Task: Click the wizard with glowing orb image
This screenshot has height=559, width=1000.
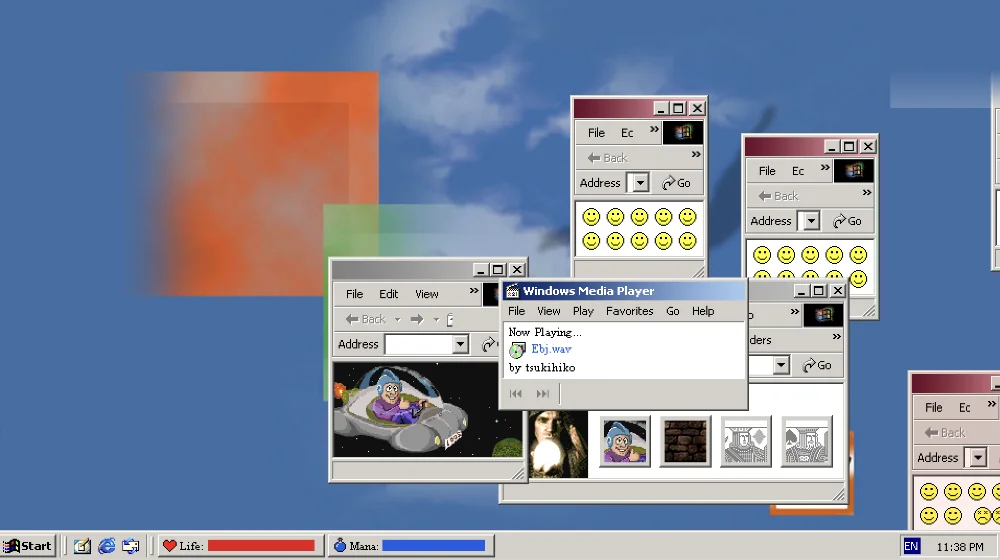Action: click(558, 444)
